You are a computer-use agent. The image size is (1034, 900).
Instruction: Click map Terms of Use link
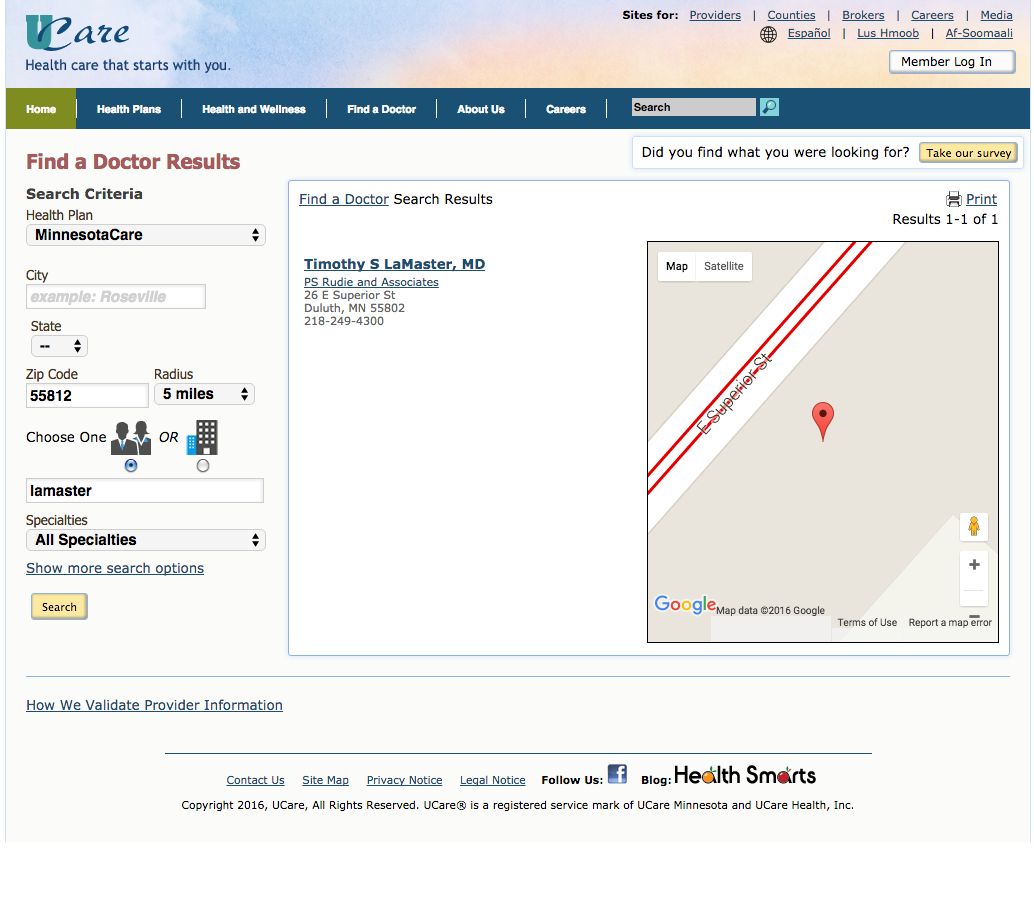click(867, 622)
